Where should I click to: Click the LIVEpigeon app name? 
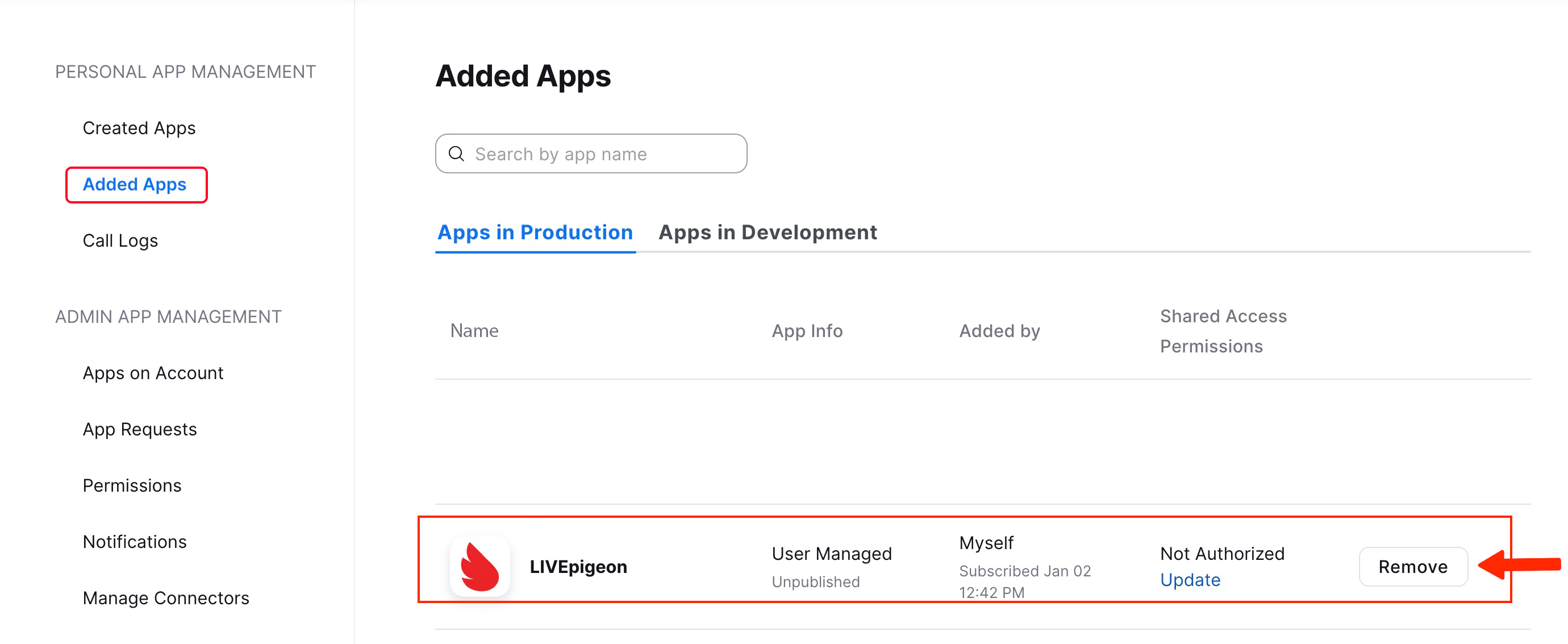coord(578,567)
